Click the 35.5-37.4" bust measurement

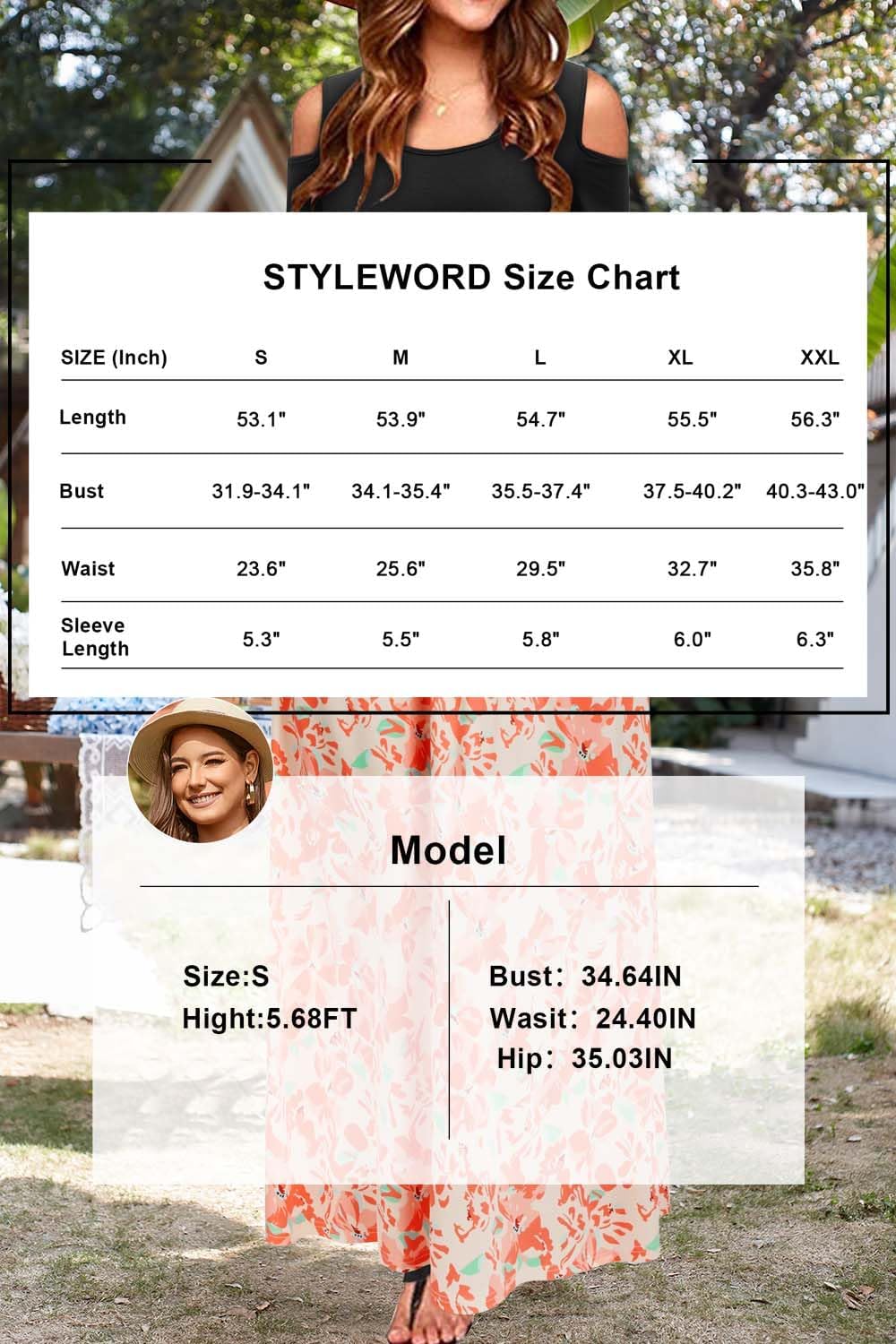pos(540,491)
